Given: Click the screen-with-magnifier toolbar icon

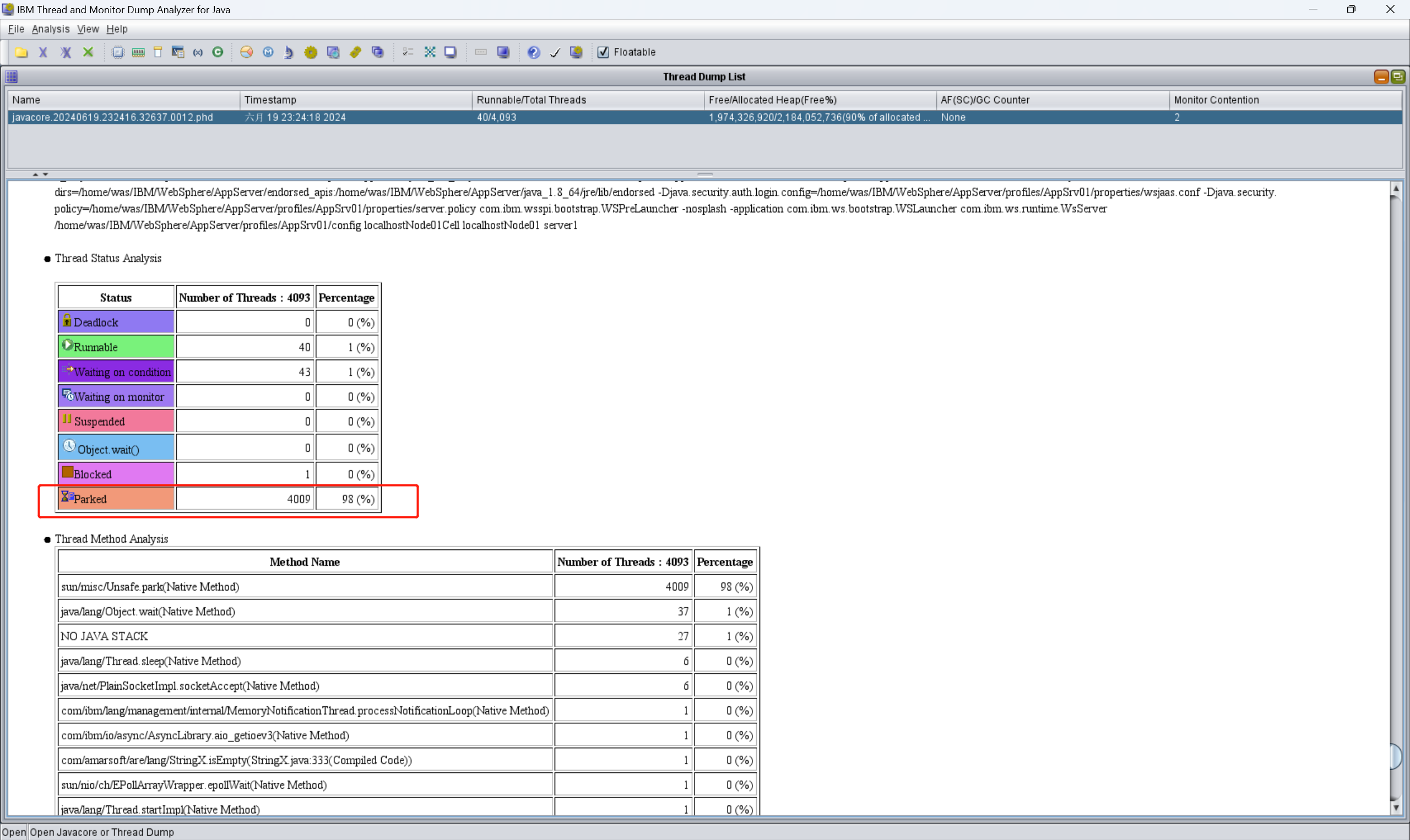Looking at the screenshot, I should pyautogui.click(x=333, y=52).
